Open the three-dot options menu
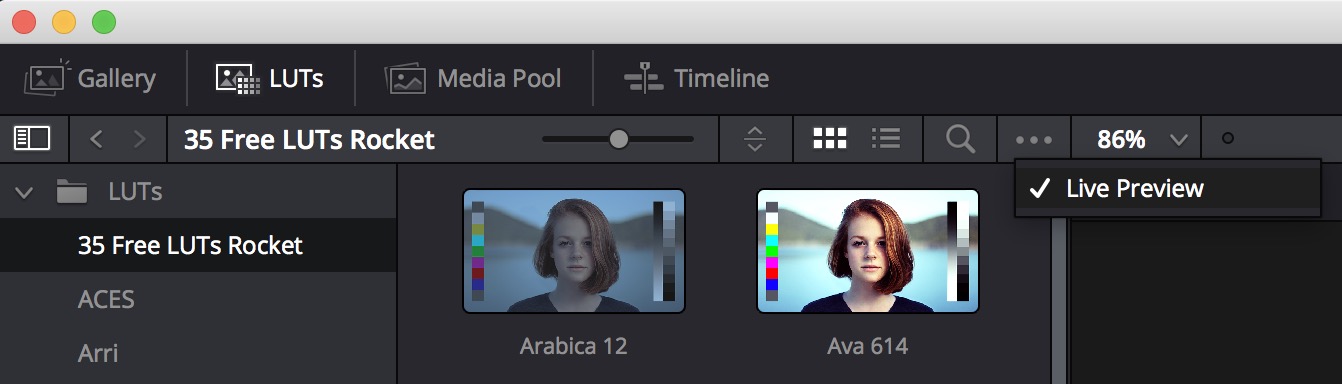 click(1033, 139)
